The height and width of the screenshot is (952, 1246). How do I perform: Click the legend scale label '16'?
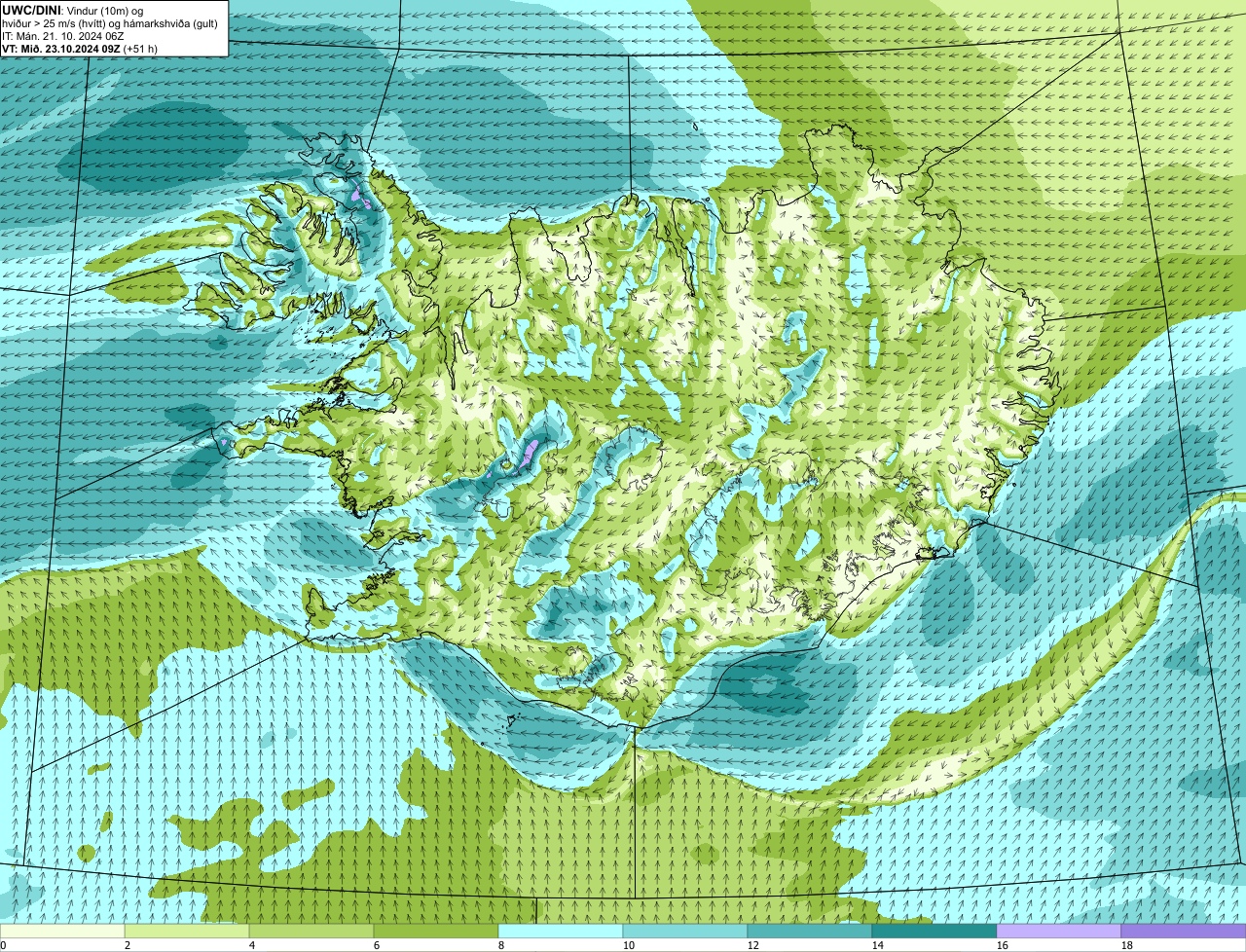click(x=1003, y=945)
